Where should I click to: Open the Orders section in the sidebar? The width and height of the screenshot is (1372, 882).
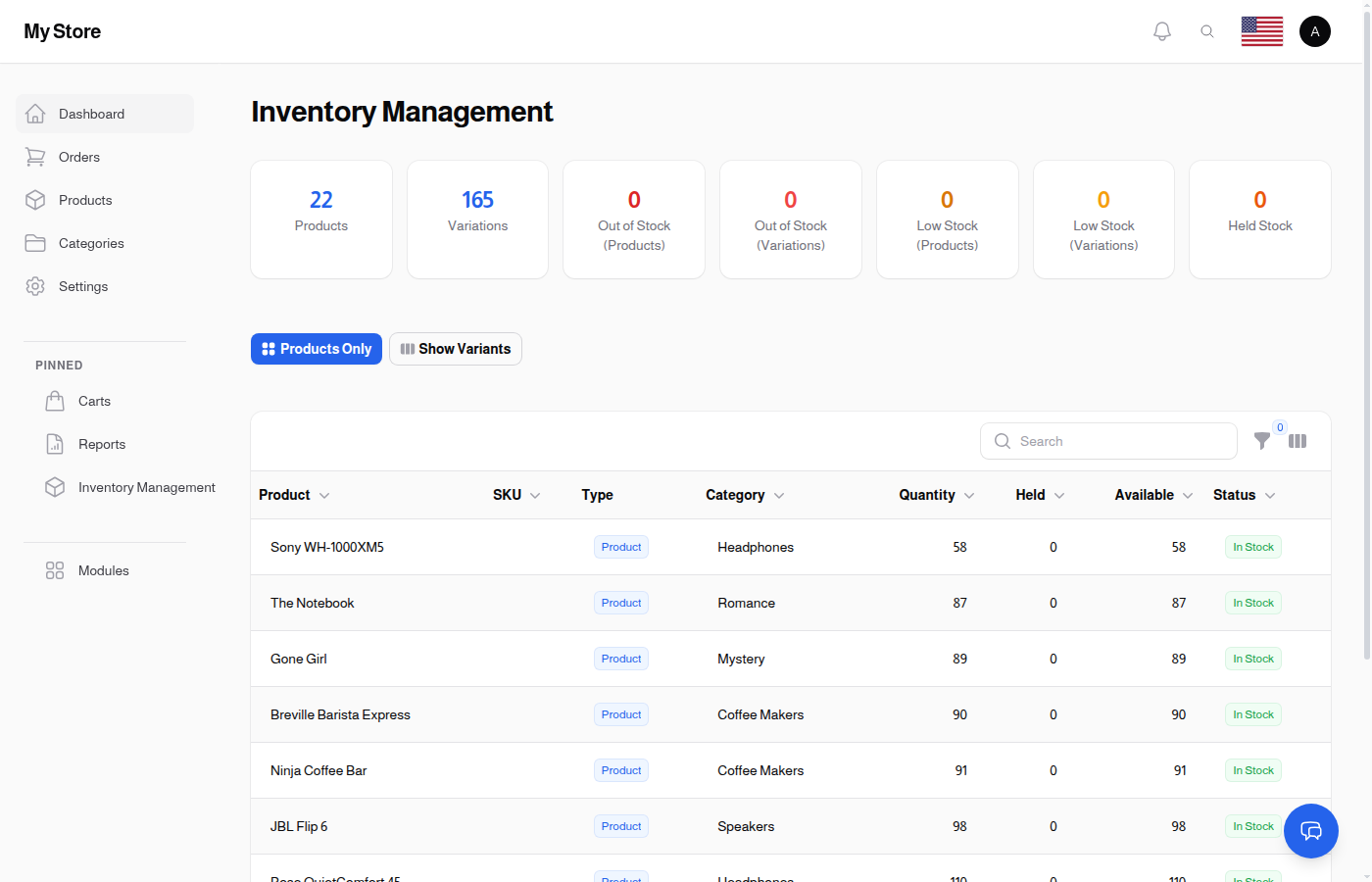(x=80, y=157)
